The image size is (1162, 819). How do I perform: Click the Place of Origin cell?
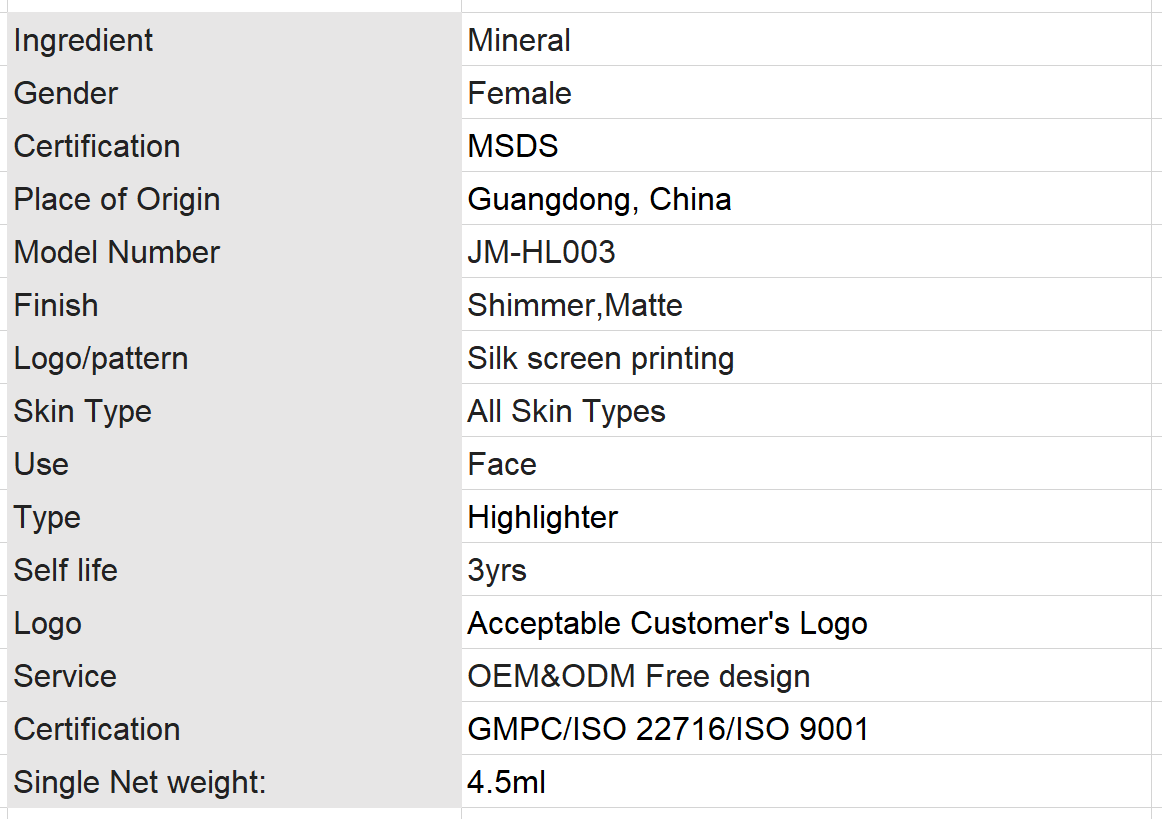234,199
